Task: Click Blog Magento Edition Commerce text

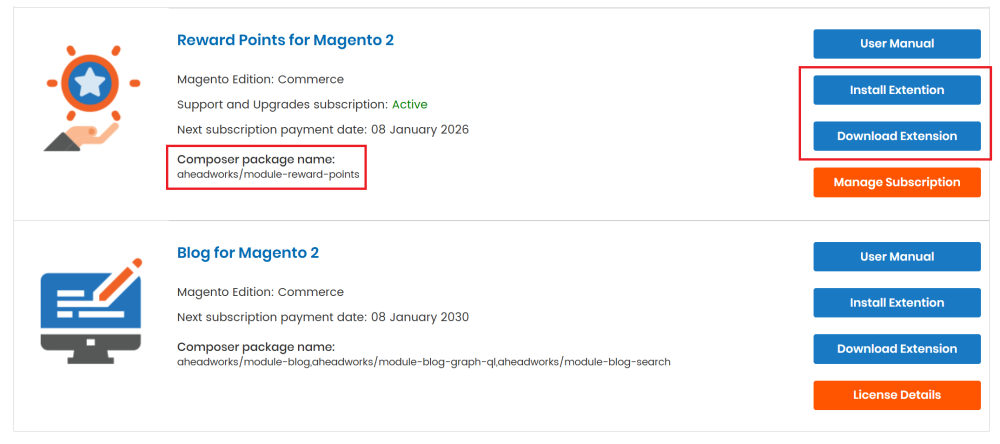Action: [260, 292]
